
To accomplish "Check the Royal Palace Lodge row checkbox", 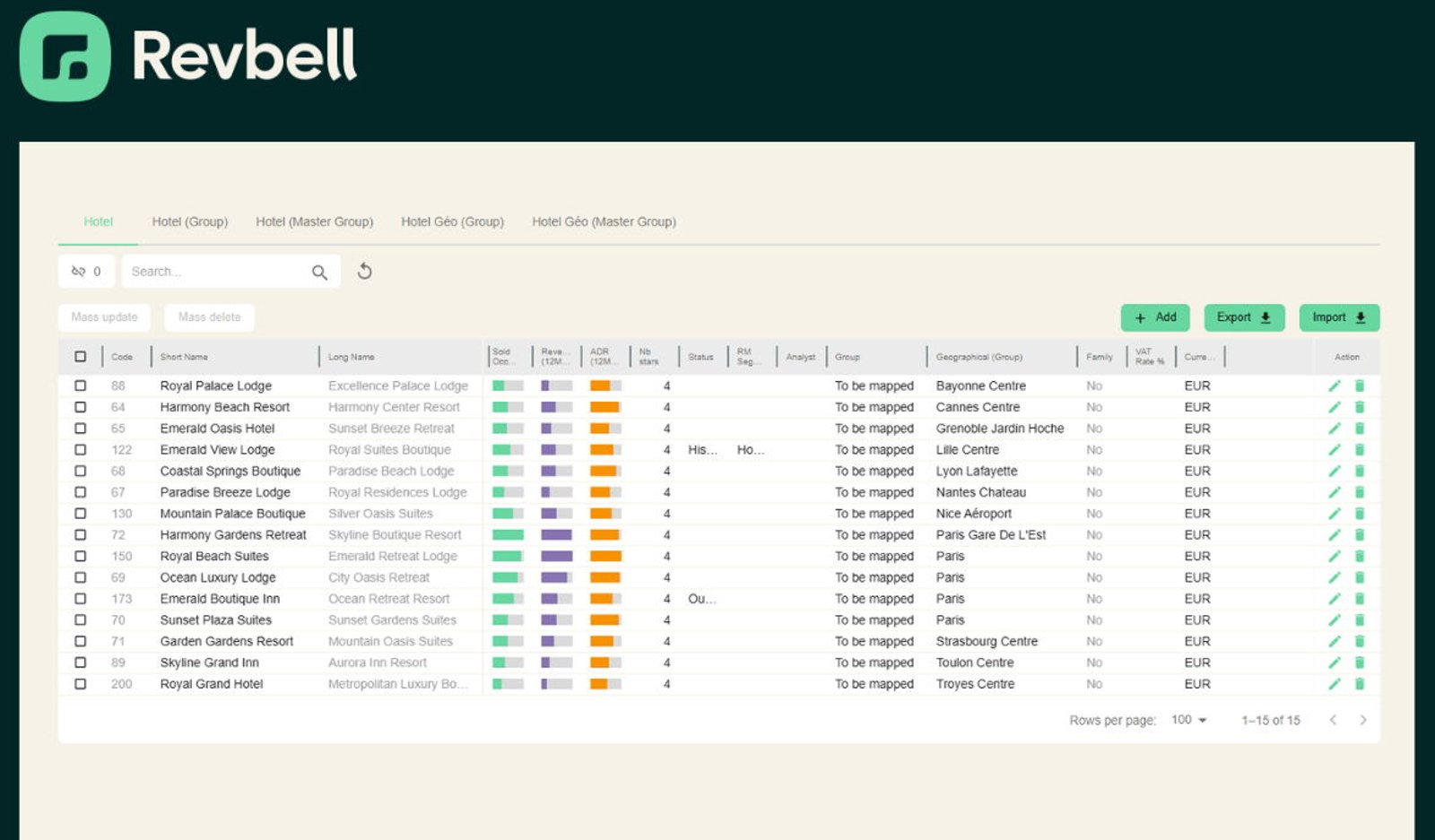I will click(81, 385).
